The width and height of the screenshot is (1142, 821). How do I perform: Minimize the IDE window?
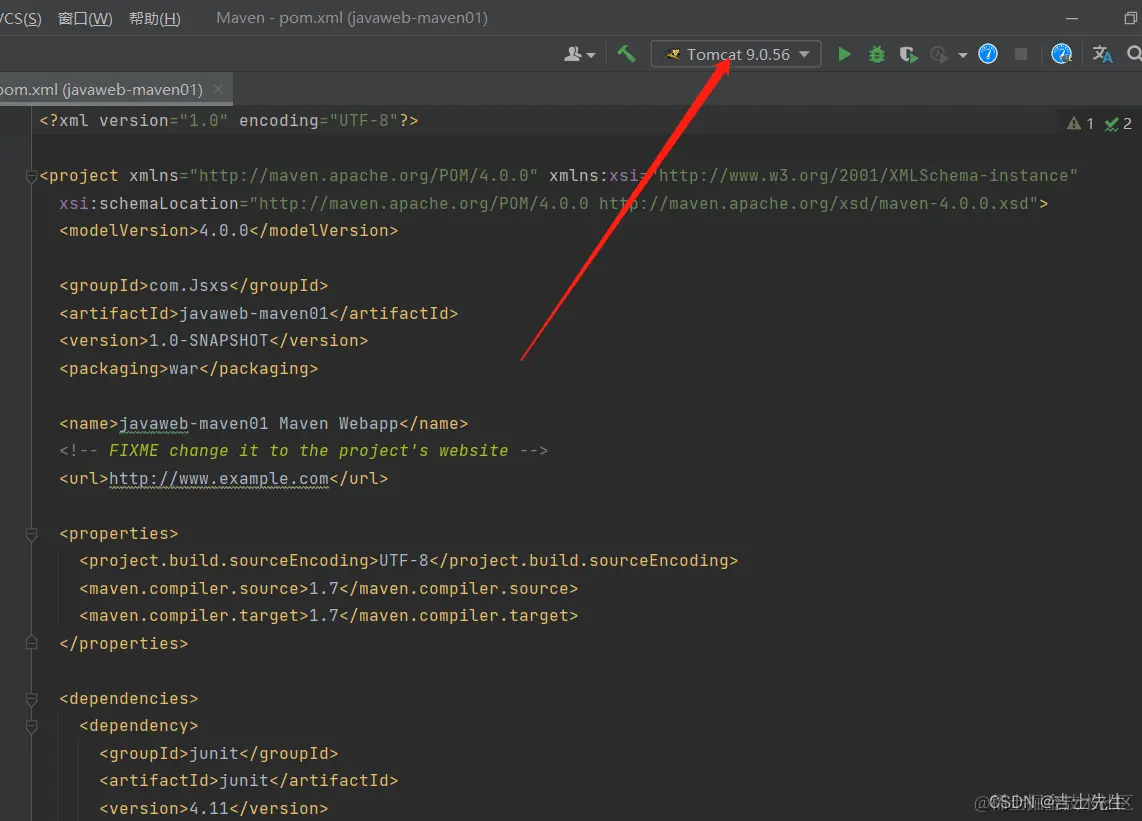tap(1072, 18)
